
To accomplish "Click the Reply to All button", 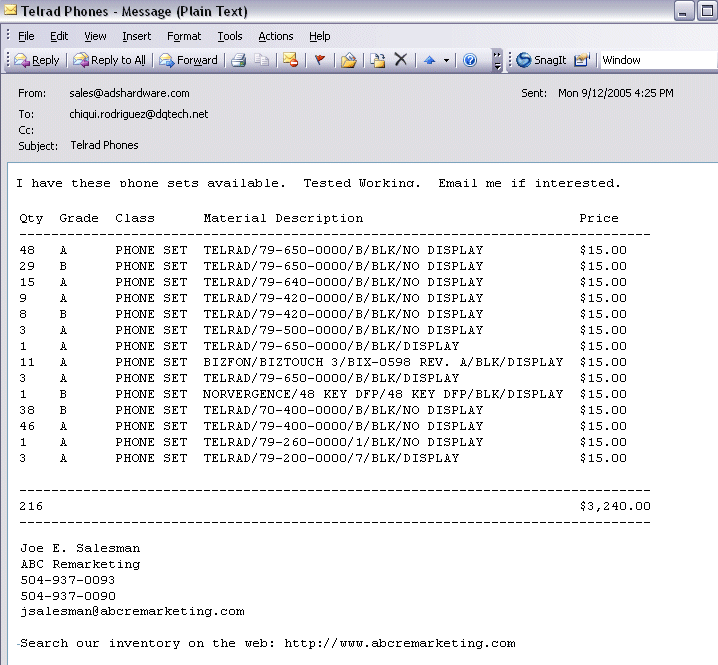I will (x=109, y=60).
